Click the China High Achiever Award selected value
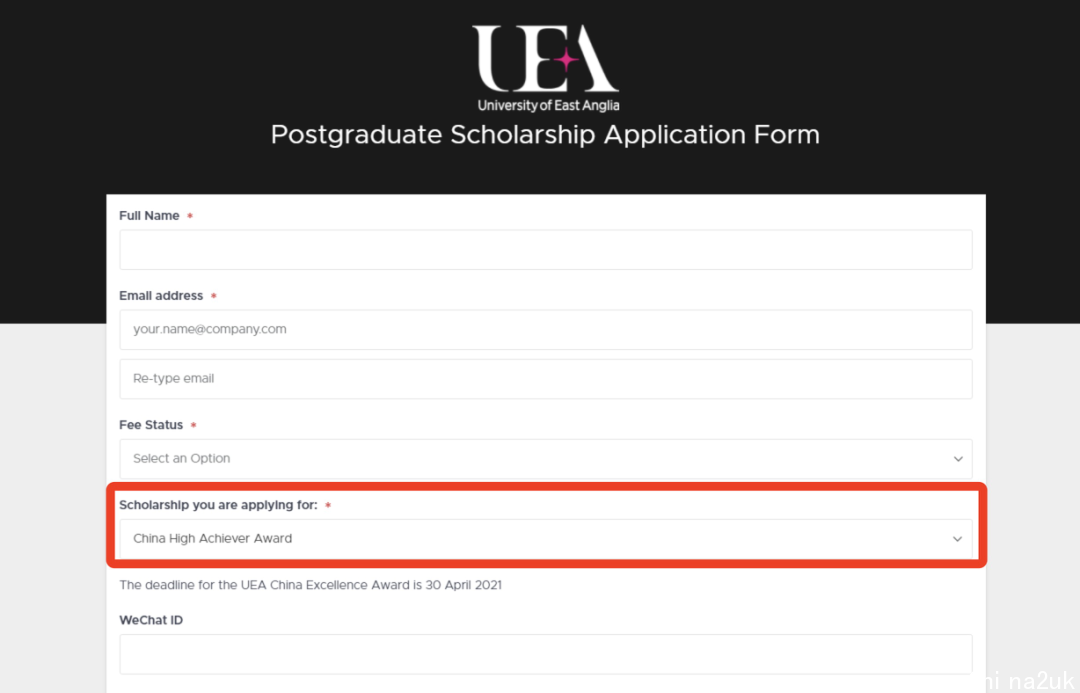This screenshot has height=693, width=1080. click(212, 539)
